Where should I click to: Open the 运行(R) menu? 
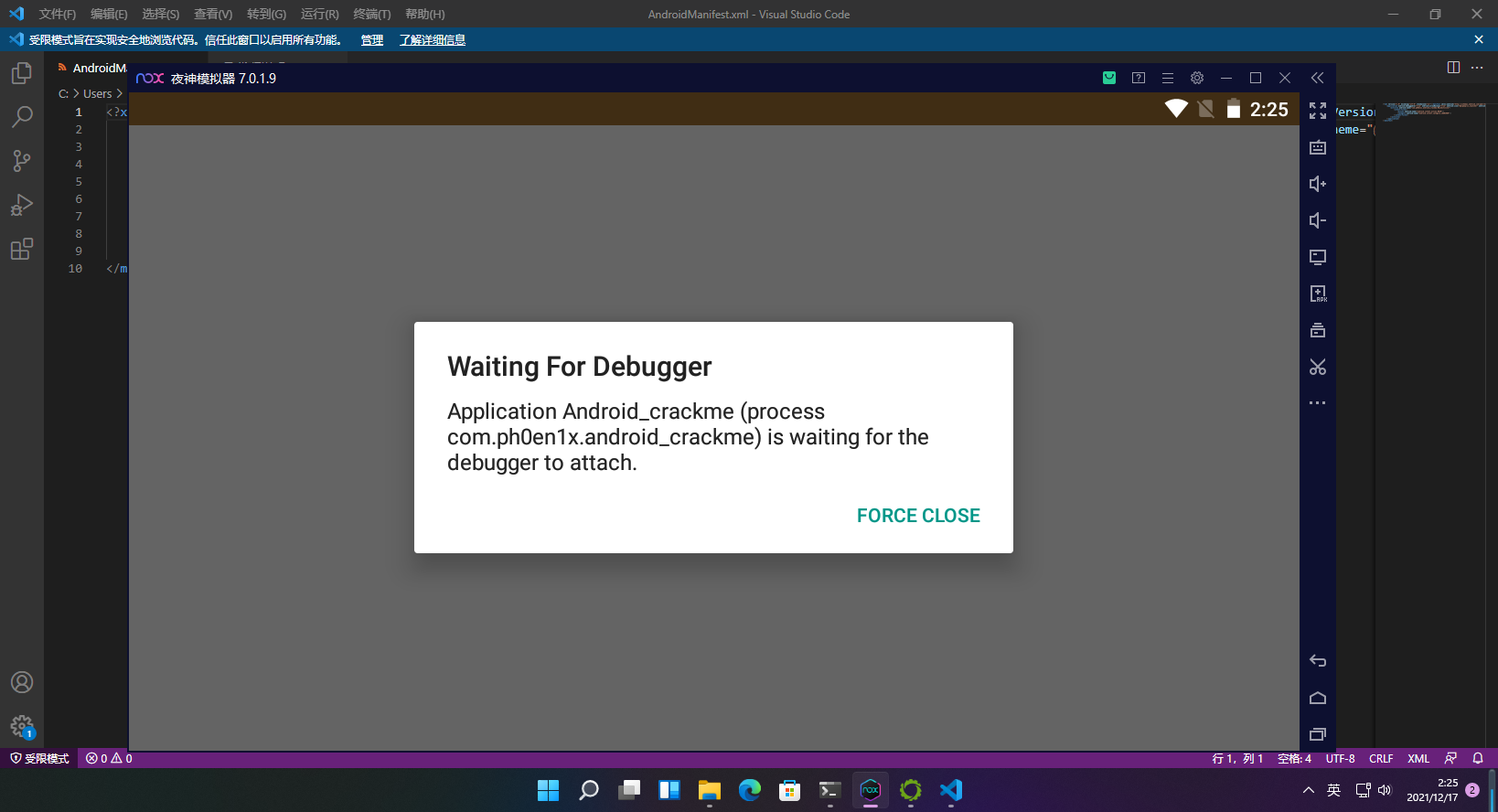pyautogui.click(x=319, y=14)
